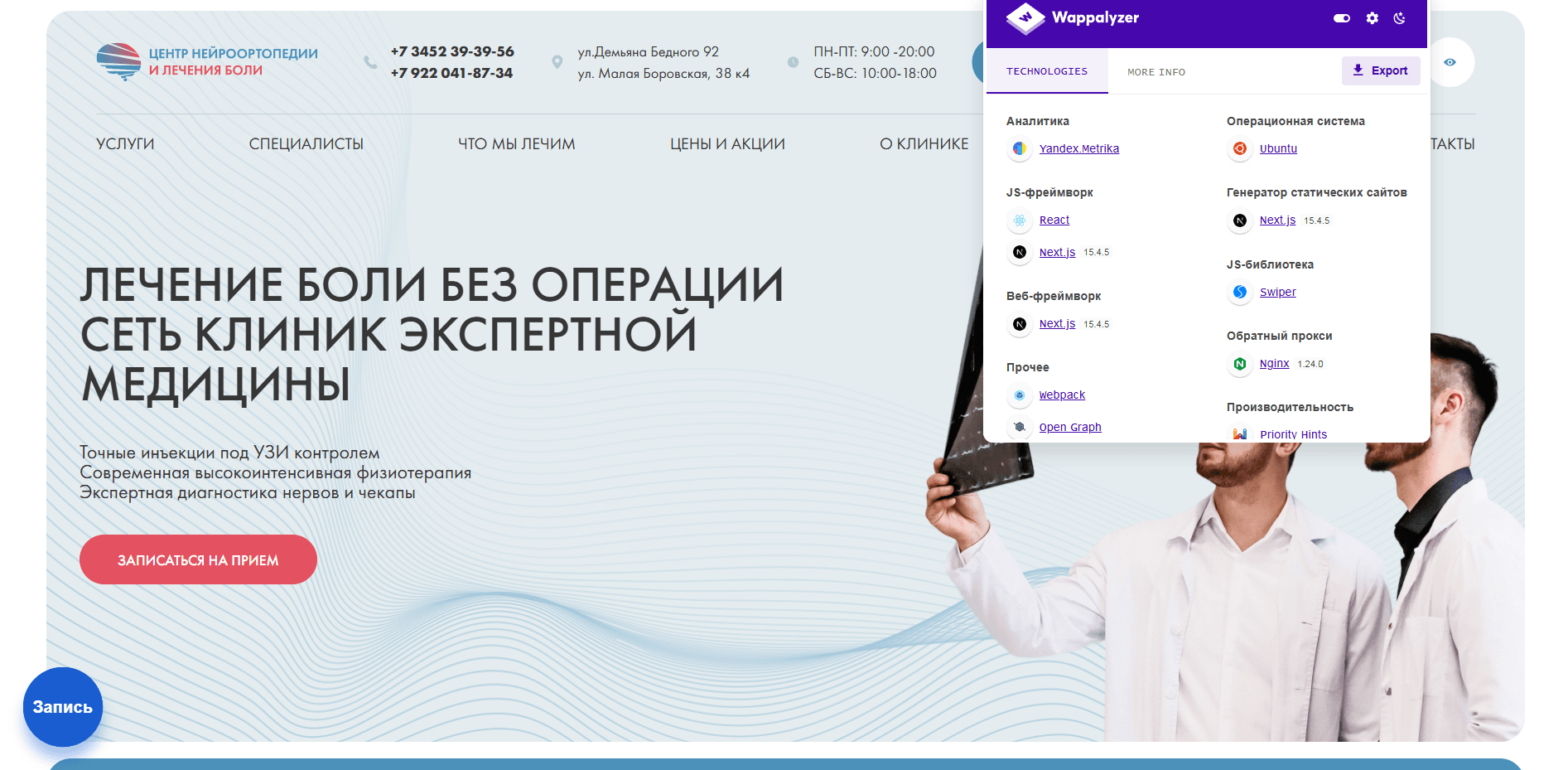
Task: Click the phone handset icon in header
Action: pyautogui.click(x=370, y=62)
